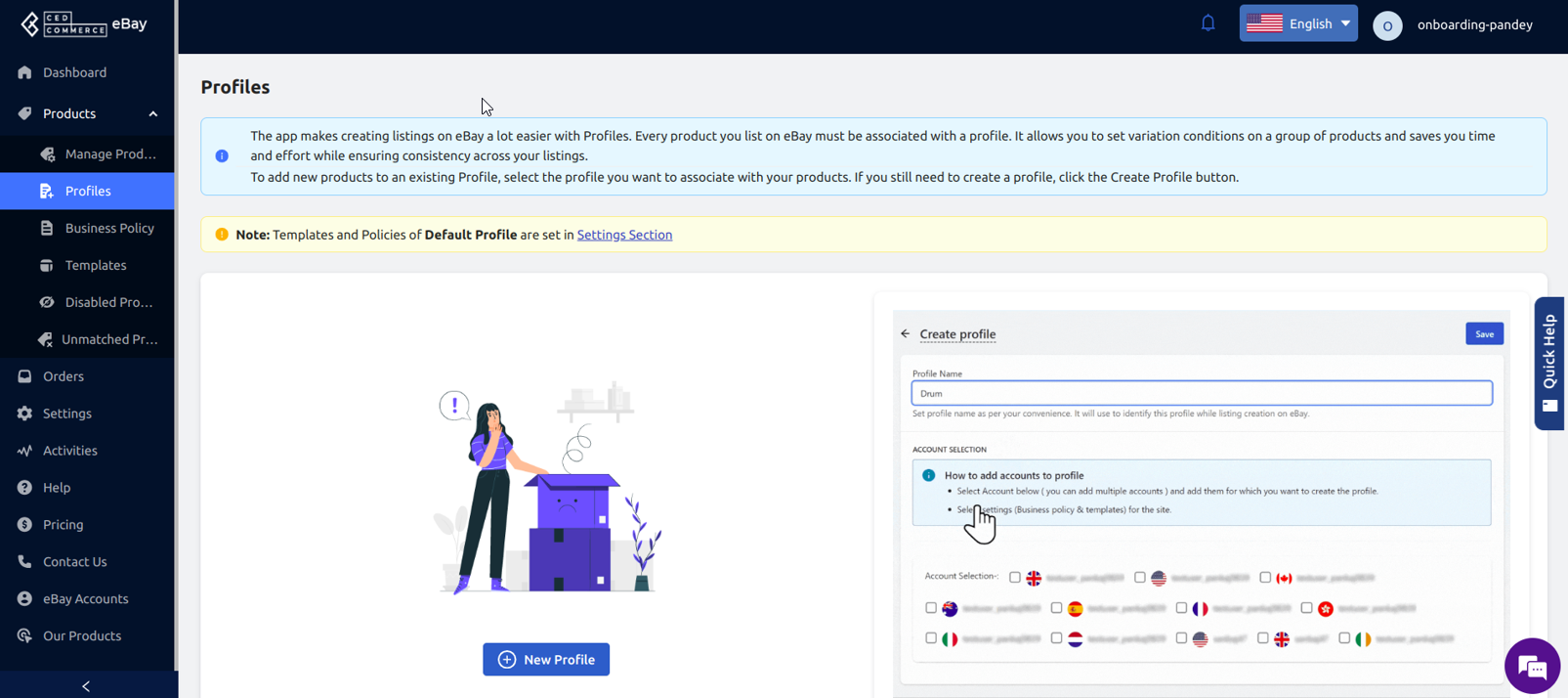
Task: Follow the Settings Section link
Action: coord(624,235)
